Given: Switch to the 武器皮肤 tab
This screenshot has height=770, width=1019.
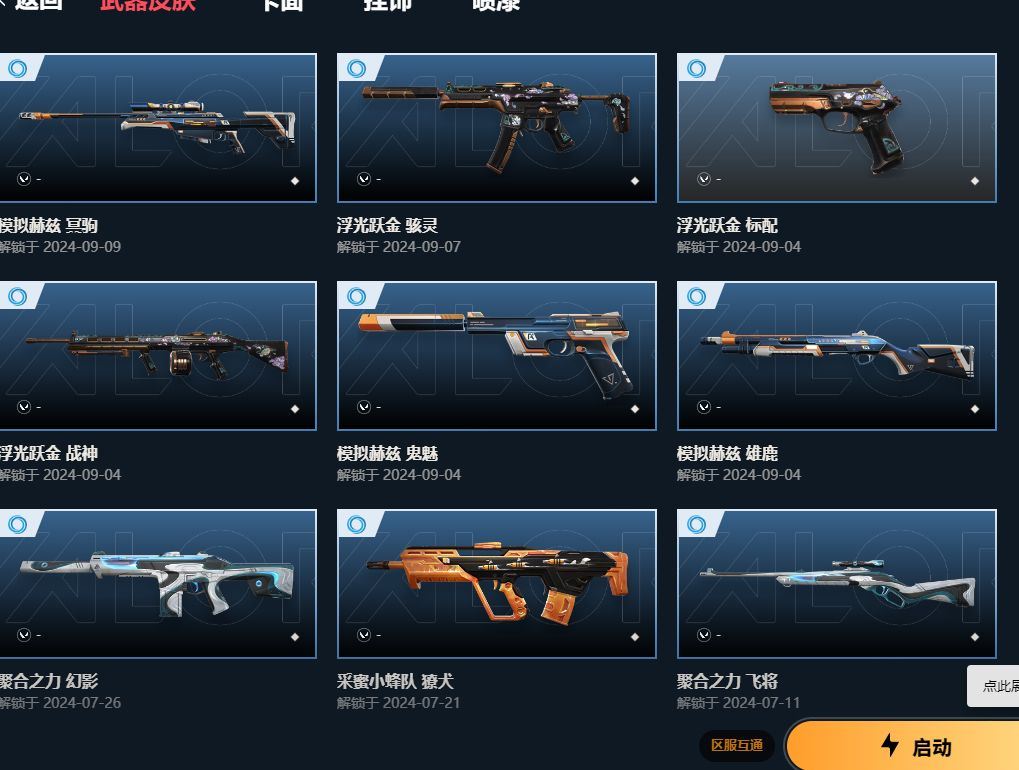Looking at the screenshot, I should point(148,5).
